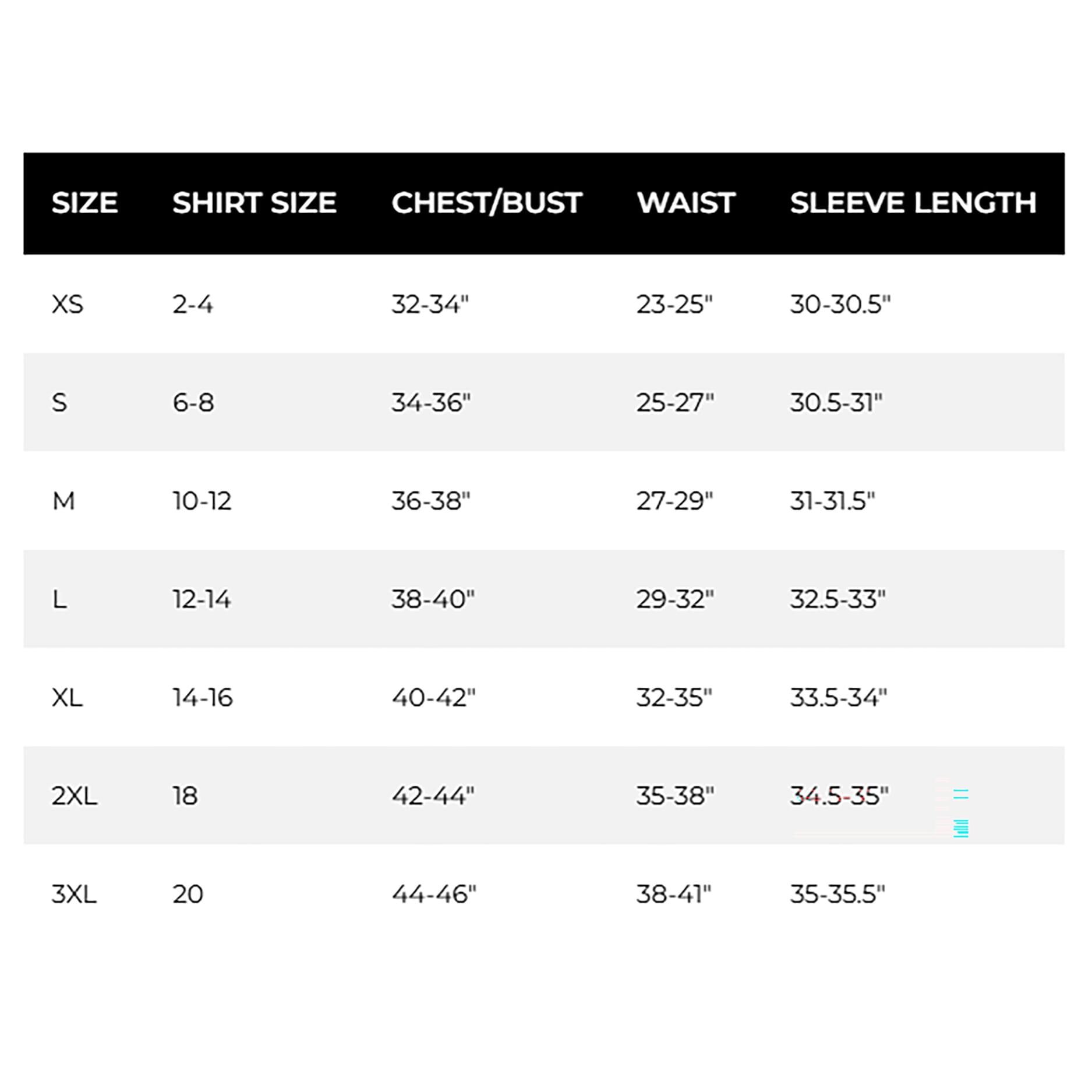Image resolution: width=1092 pixels, height=1092 pixels.
Task: Select the SHIRT SIZE column header
Action: point(255,203)
